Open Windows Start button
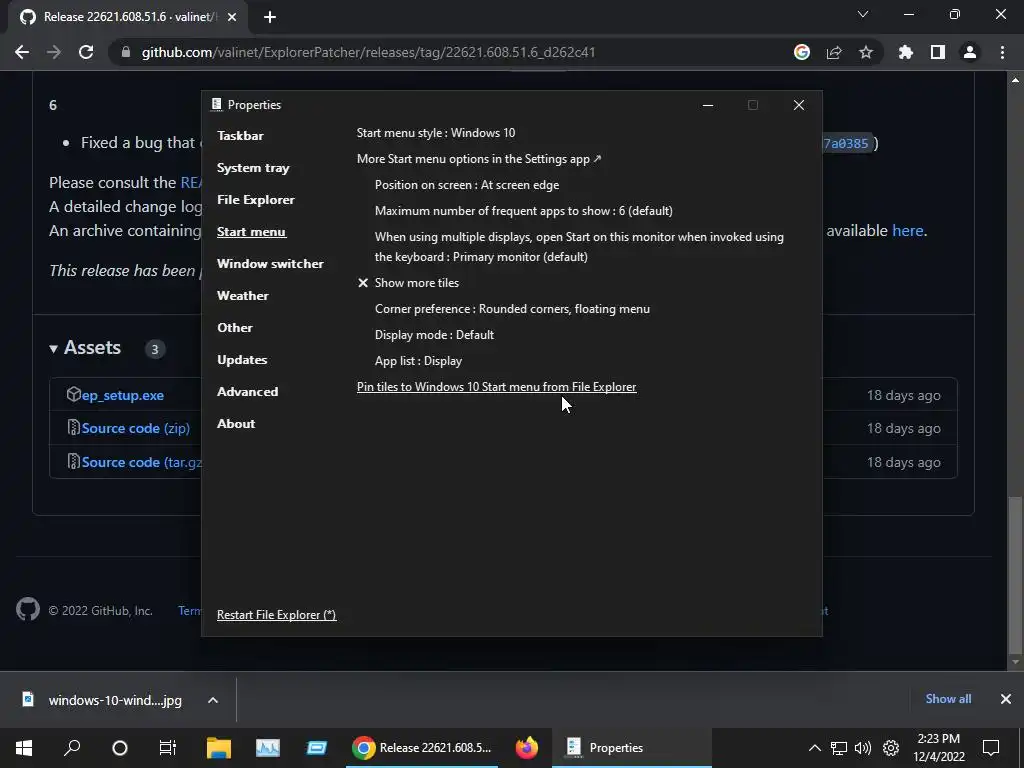The height and width of the screenshot is (768, 1024). click(24, 748)
